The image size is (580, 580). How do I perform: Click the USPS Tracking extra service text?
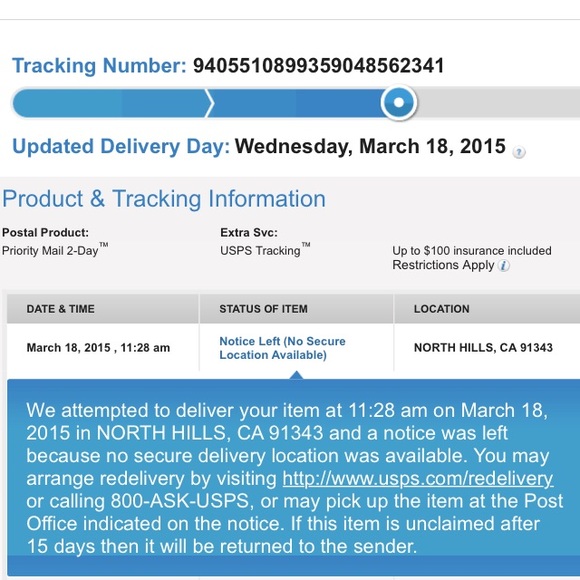point(265,250)
